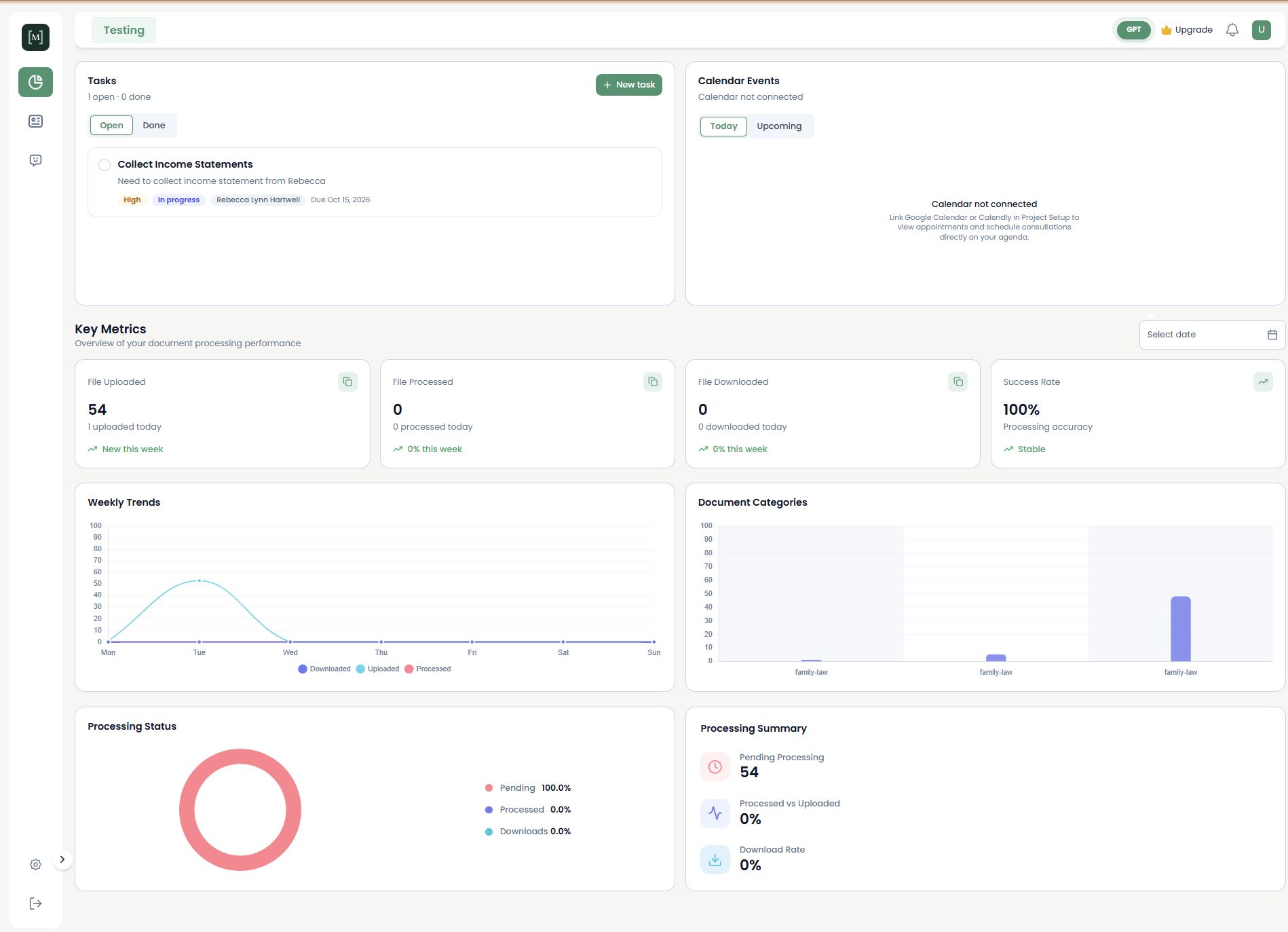
Task: Mark Collect Income Statements task complete
Action: (105, 165)
